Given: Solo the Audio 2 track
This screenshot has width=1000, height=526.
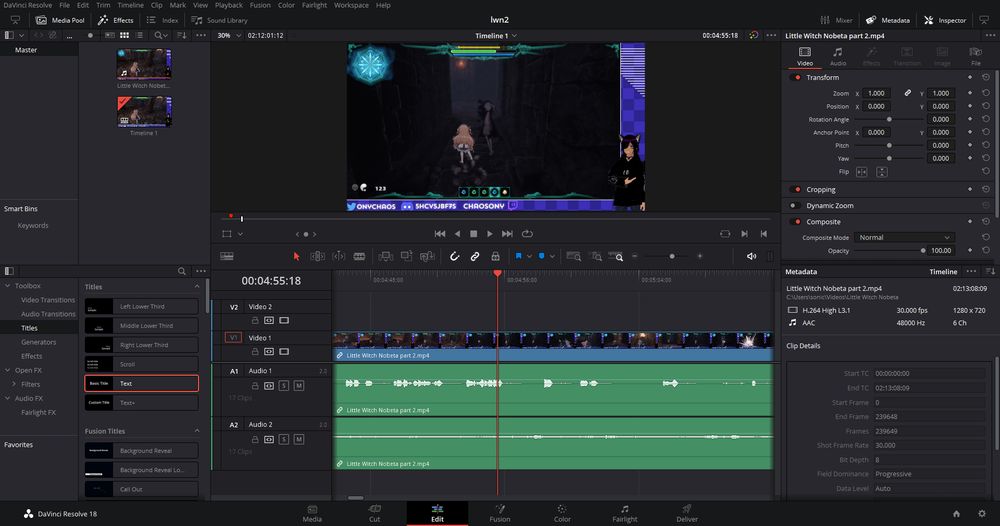Looking at the screenshot, I should click(284, 438).
